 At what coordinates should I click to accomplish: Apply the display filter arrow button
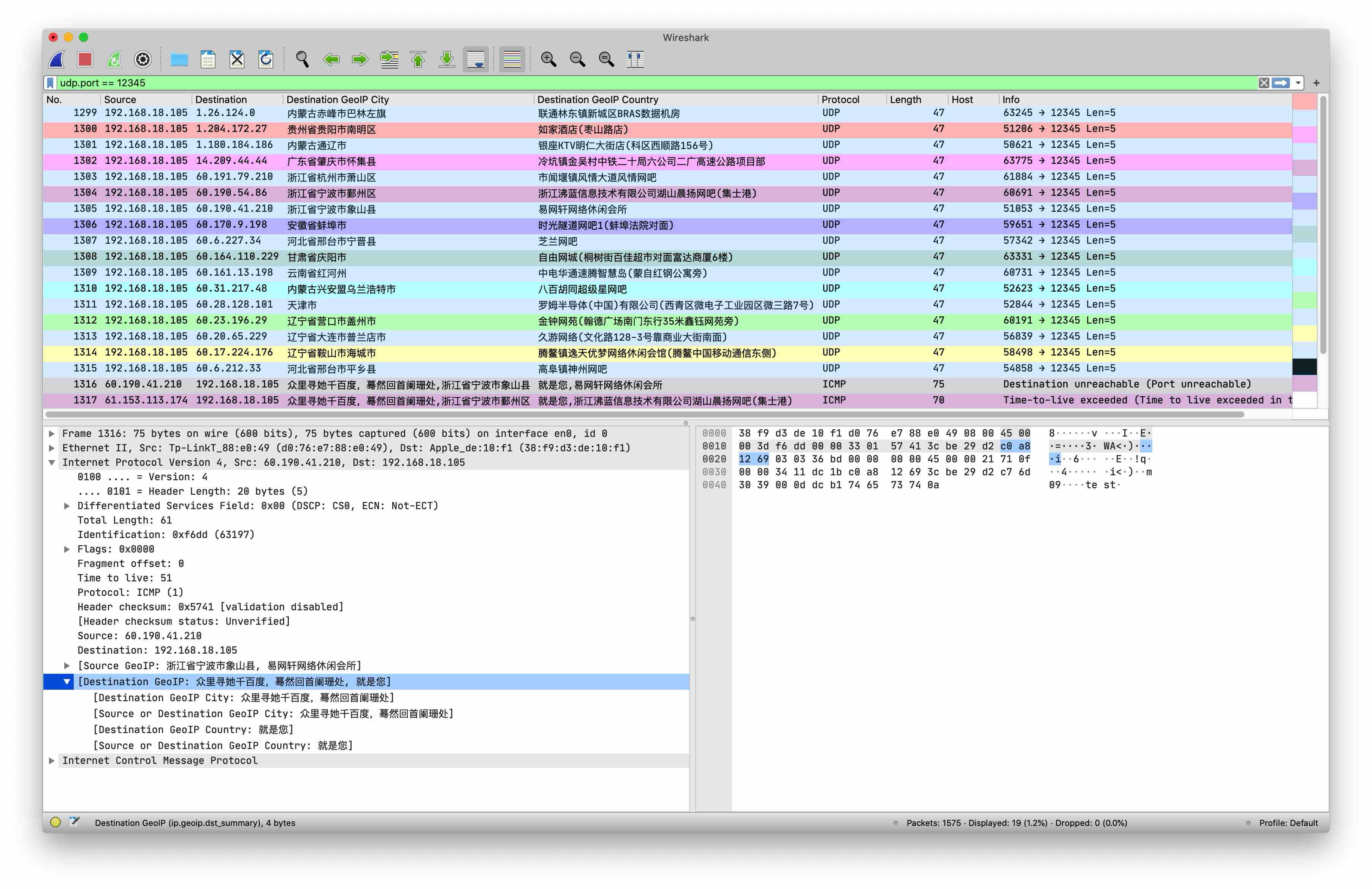click(x=1280, y=83)
